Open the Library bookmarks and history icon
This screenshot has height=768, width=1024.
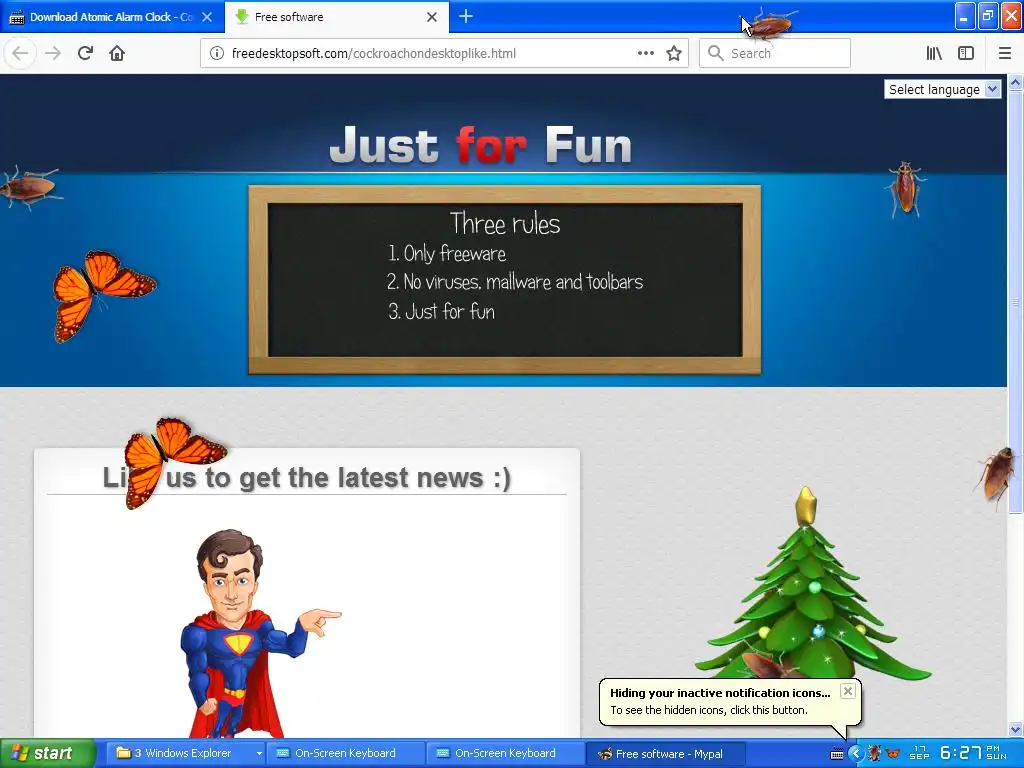point(934,53)
